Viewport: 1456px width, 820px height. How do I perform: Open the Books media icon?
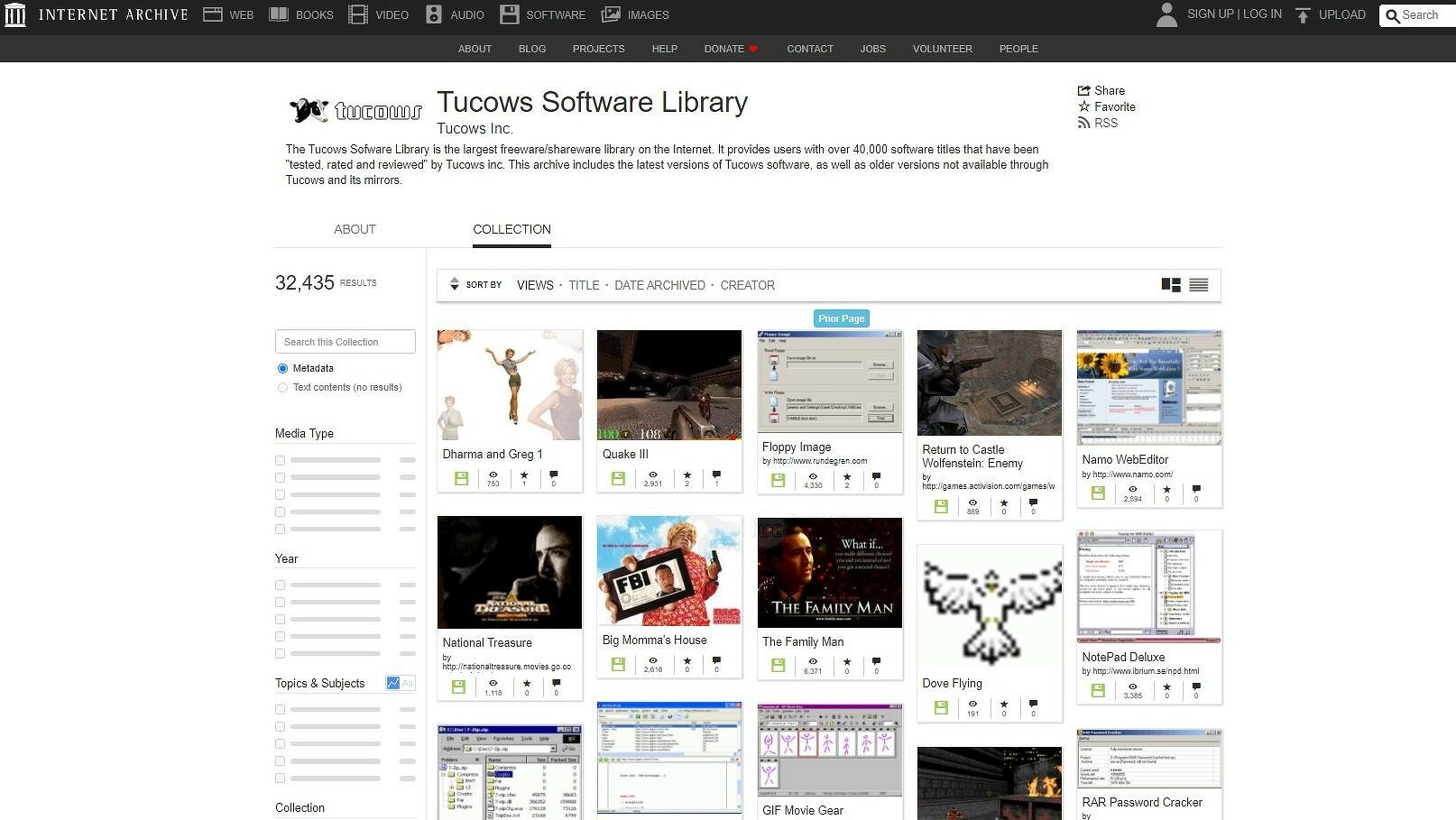279,14
